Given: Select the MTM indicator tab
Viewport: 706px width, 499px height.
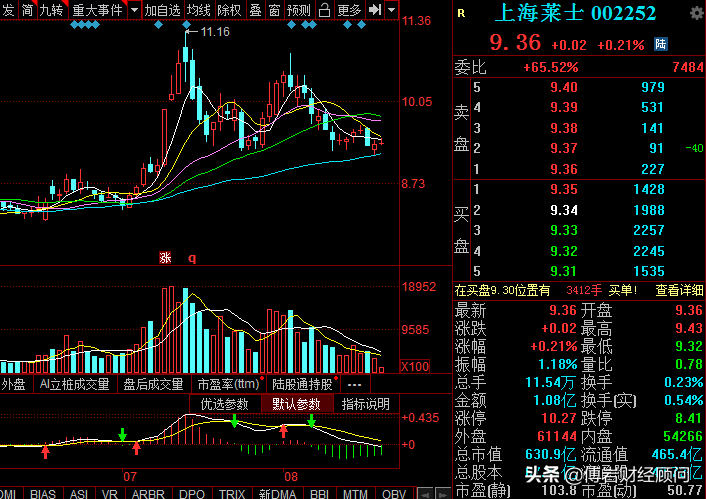Looking at the screenshot, I should click(355, 494).
